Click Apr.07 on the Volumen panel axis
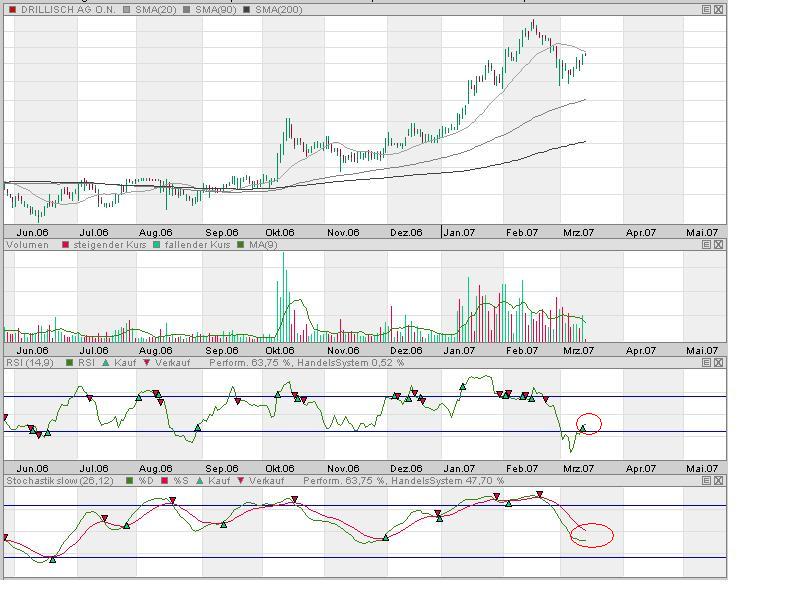 (x=641, y=351)
